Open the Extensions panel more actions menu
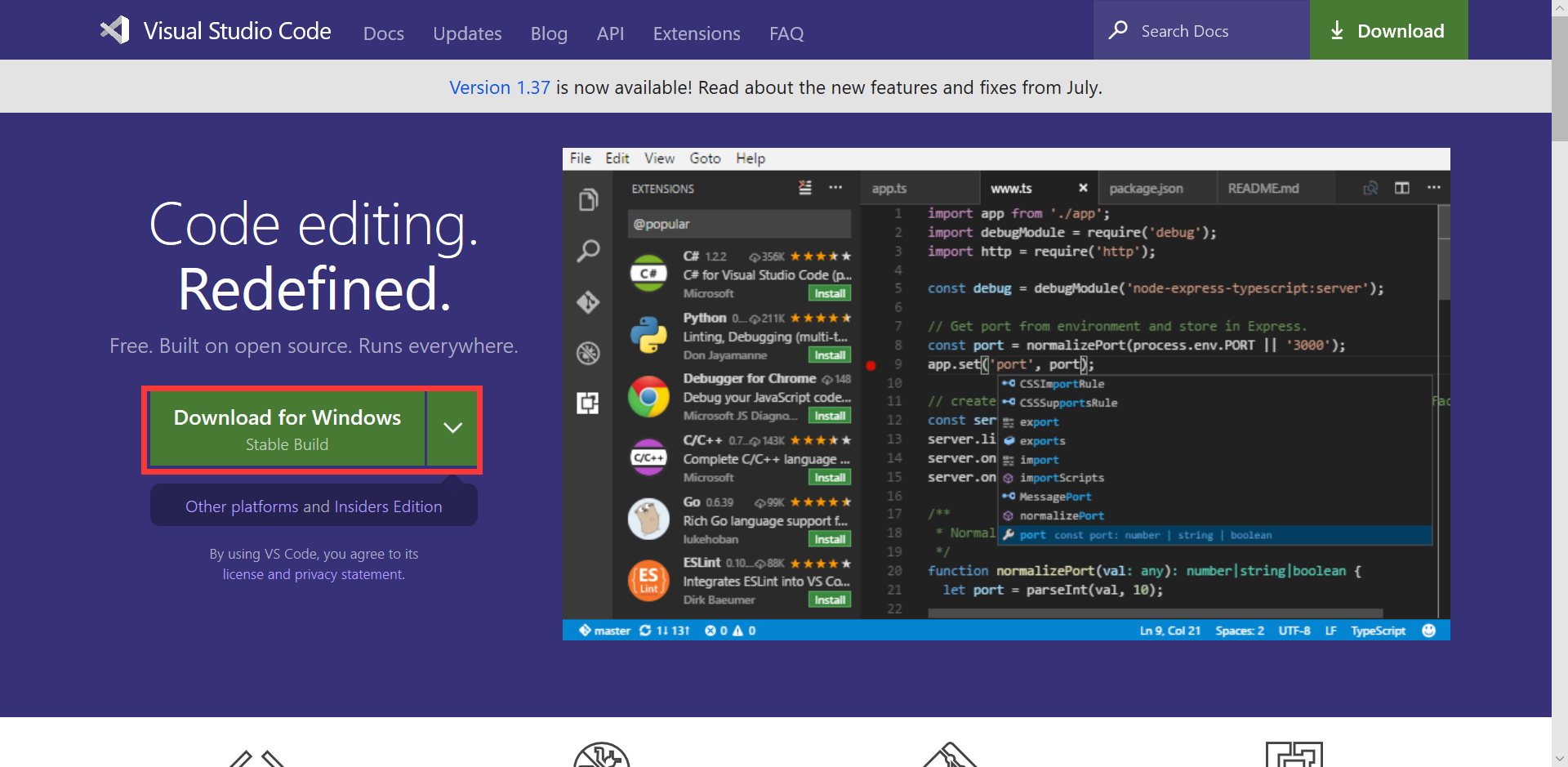The height and width of the screenshot is (767, 1568). click(x=837, y=188)
